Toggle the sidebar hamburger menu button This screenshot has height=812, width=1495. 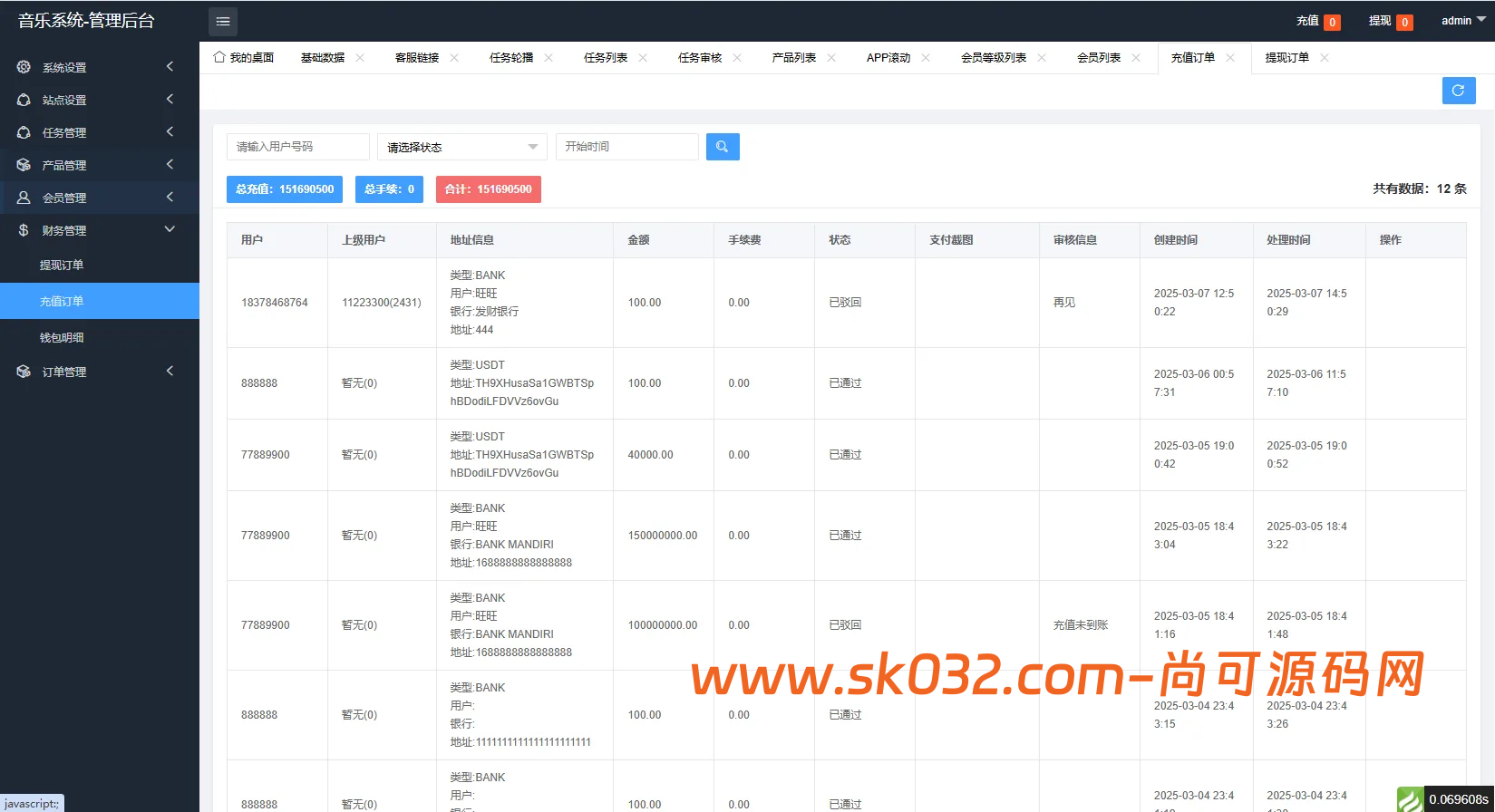coord(223,21)
